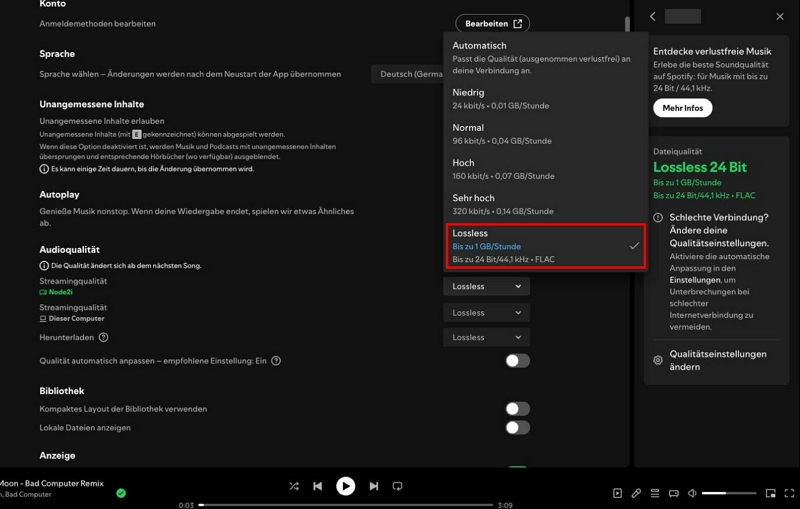The width and height of the screenshot is (800, 509).
Task: Close the right side panel
Action: coord(780,16)
